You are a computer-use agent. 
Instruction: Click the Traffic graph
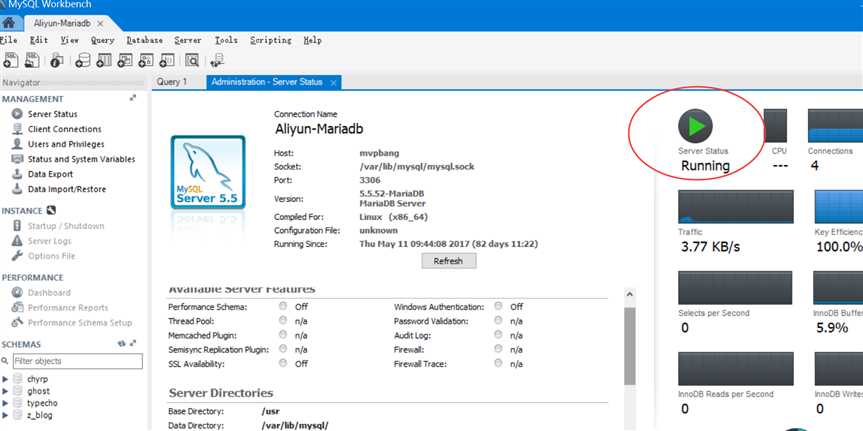[736, 206]
